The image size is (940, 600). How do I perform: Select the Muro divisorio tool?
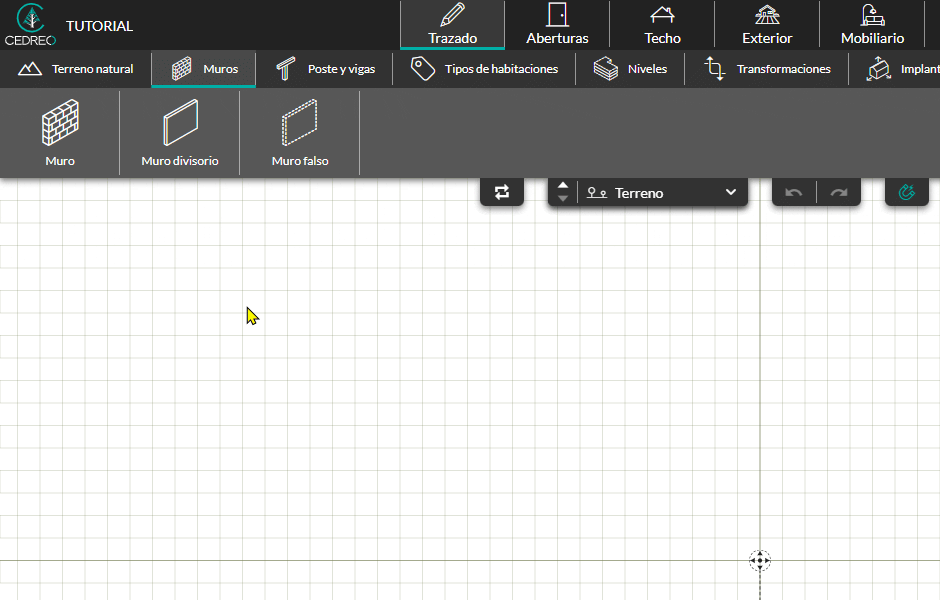click(180, 133)
